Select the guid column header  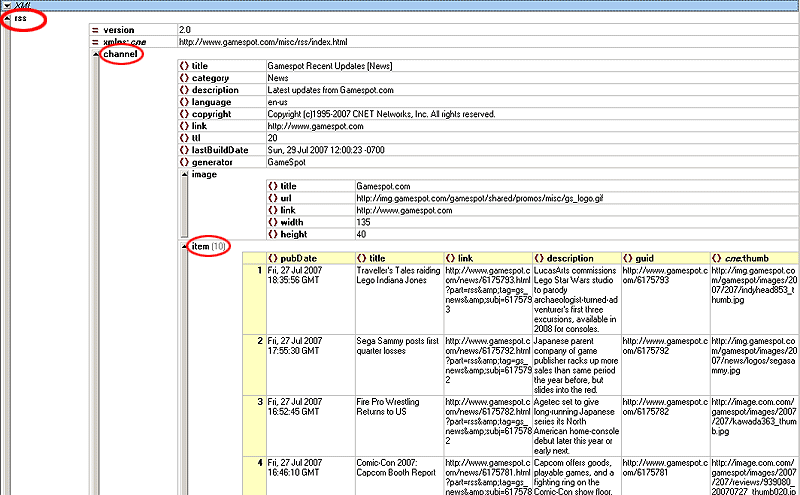(665, 258)
